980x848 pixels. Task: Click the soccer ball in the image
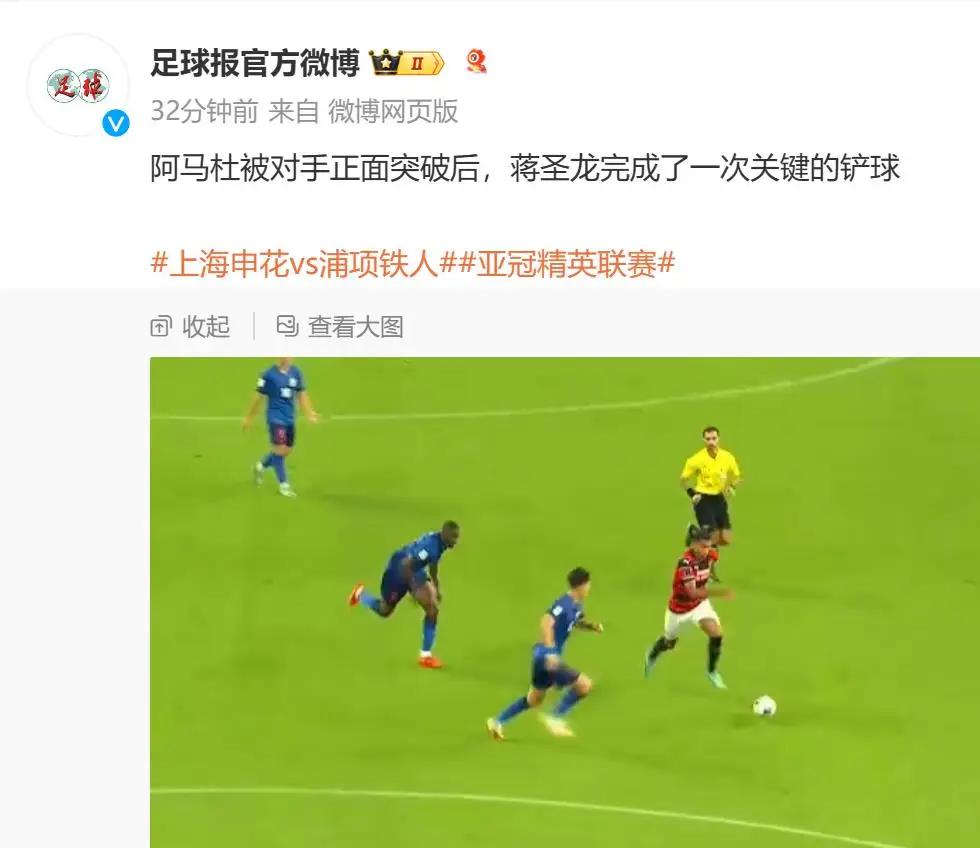pos(764,706)
